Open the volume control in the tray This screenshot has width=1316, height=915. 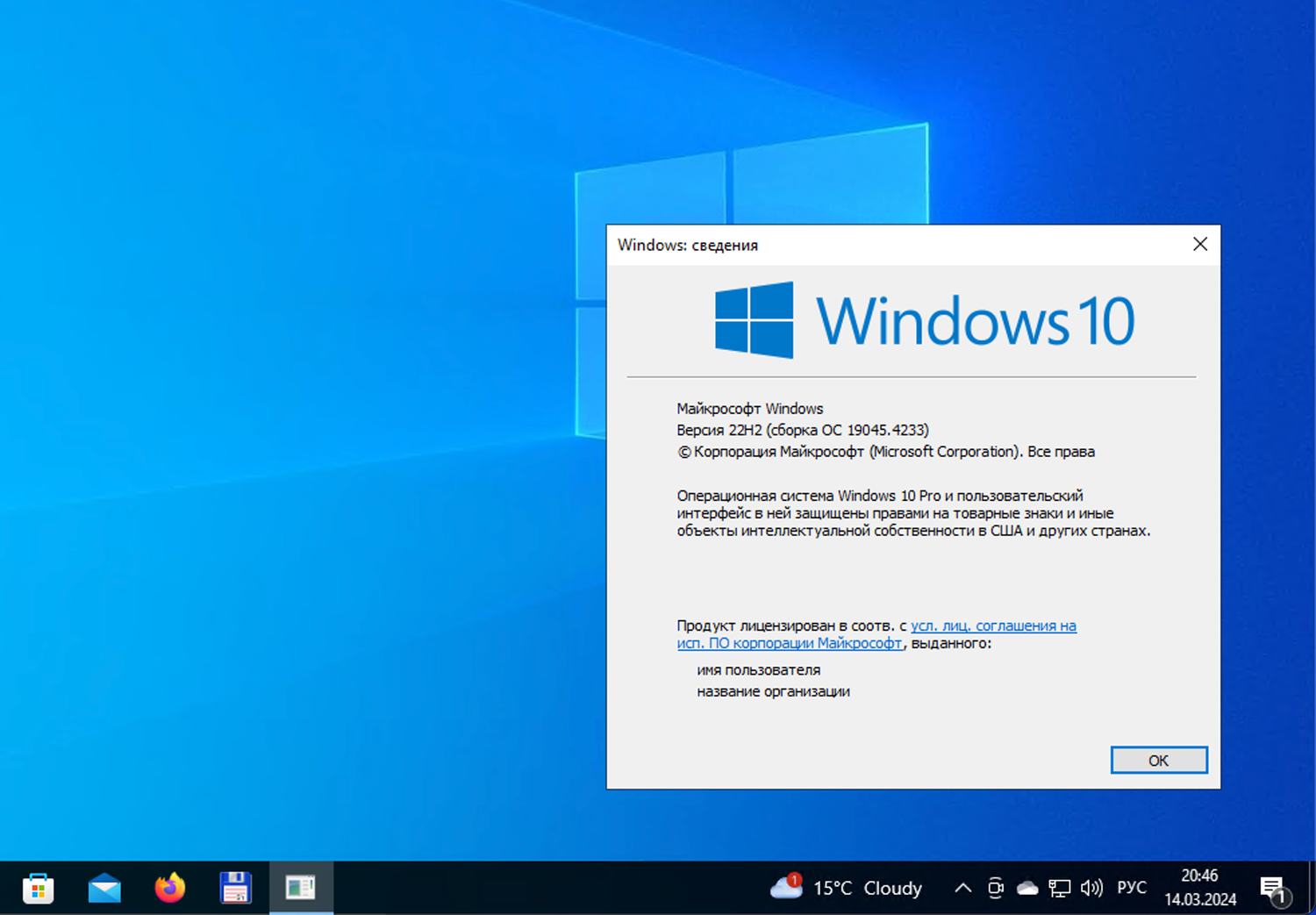[1091, 888]
